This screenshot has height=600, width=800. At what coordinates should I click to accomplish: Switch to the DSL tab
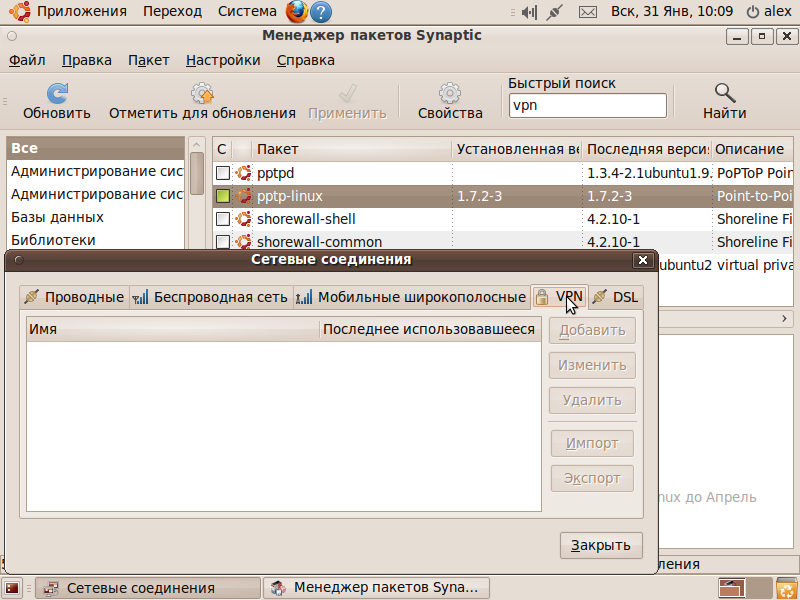click(x=616, y=297)
